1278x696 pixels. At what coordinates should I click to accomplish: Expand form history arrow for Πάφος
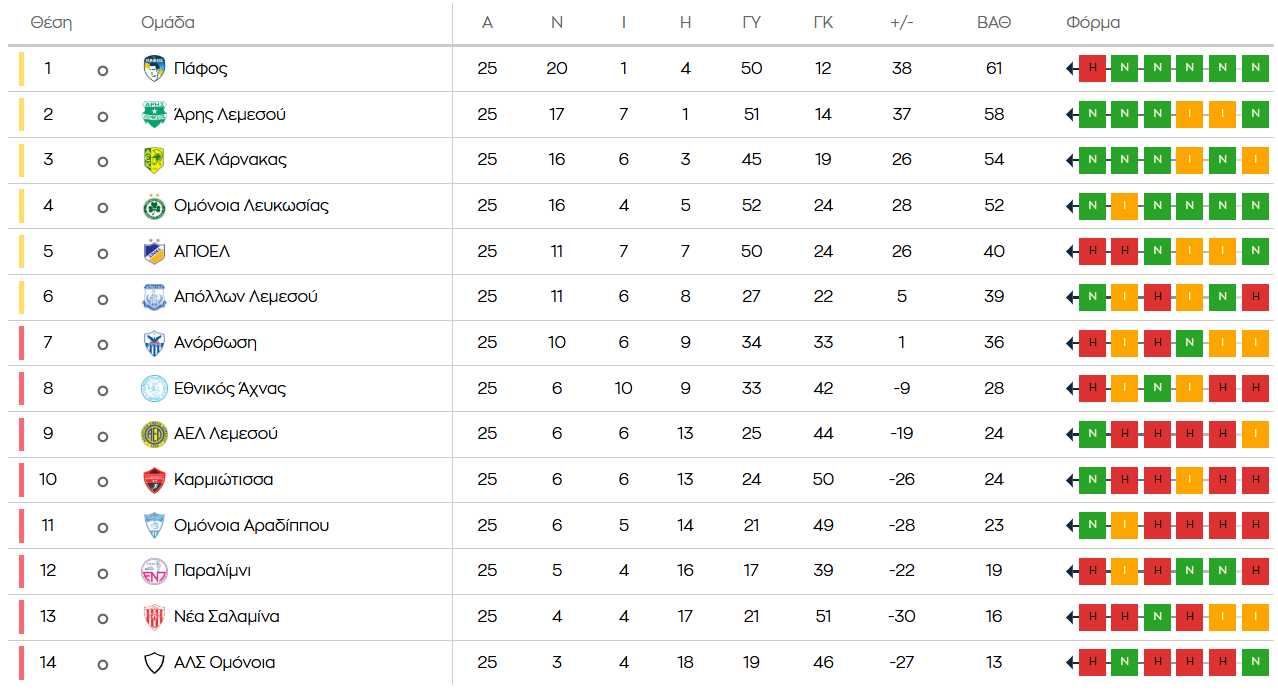tap(1071, 69)
